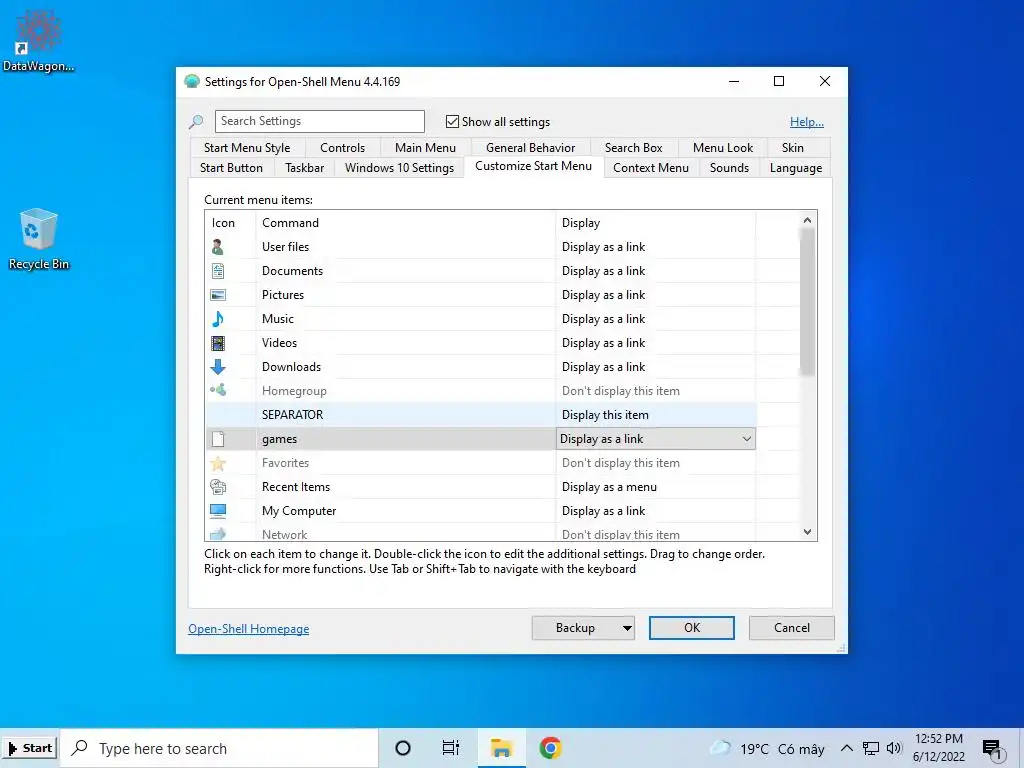Screen dimensions: 1024x768
Task: Click the OK button
Action: (x=692, y=628)
